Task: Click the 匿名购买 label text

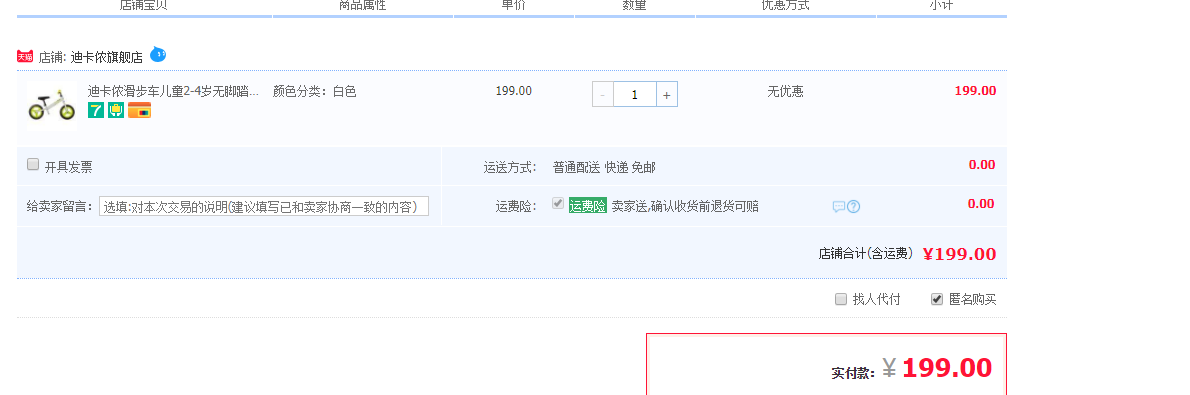Action: (973, 299)
